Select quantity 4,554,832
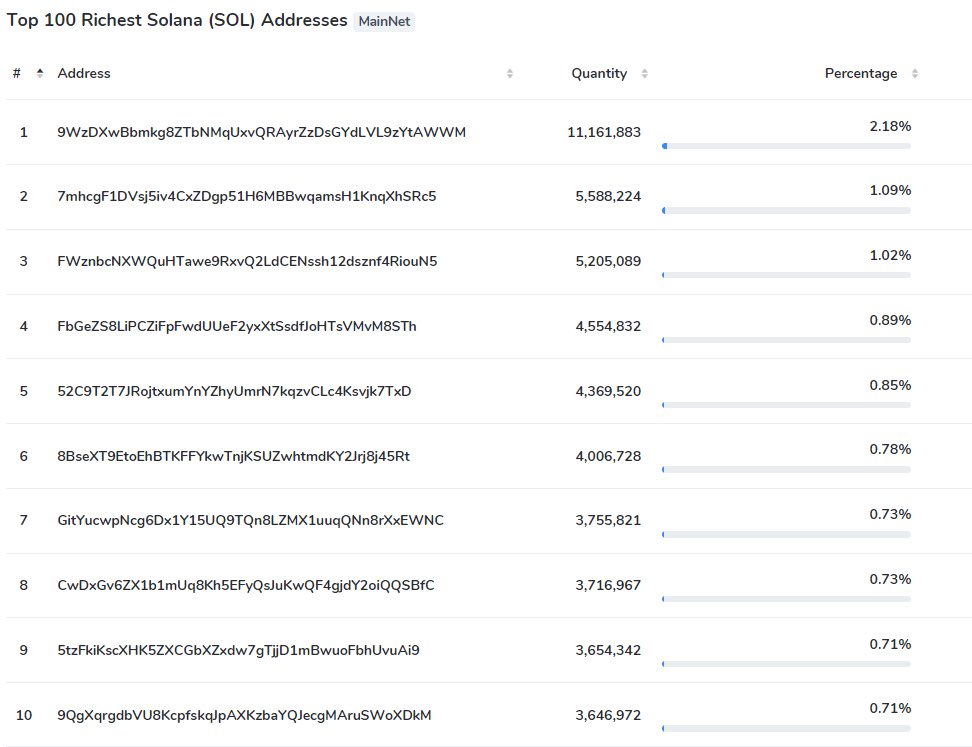 [x=608, y=326]
